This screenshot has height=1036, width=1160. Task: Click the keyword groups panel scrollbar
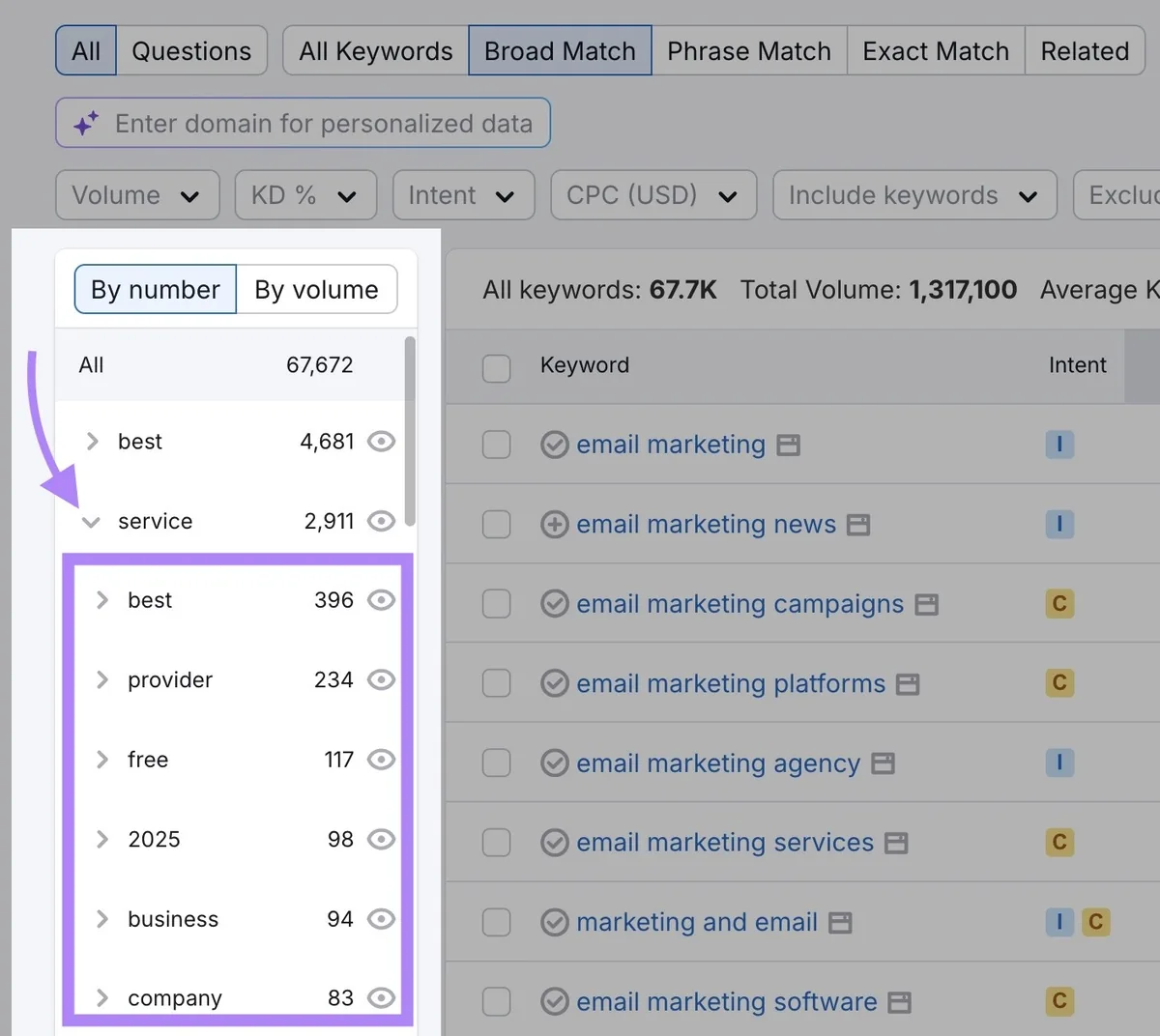coord(410,431)
